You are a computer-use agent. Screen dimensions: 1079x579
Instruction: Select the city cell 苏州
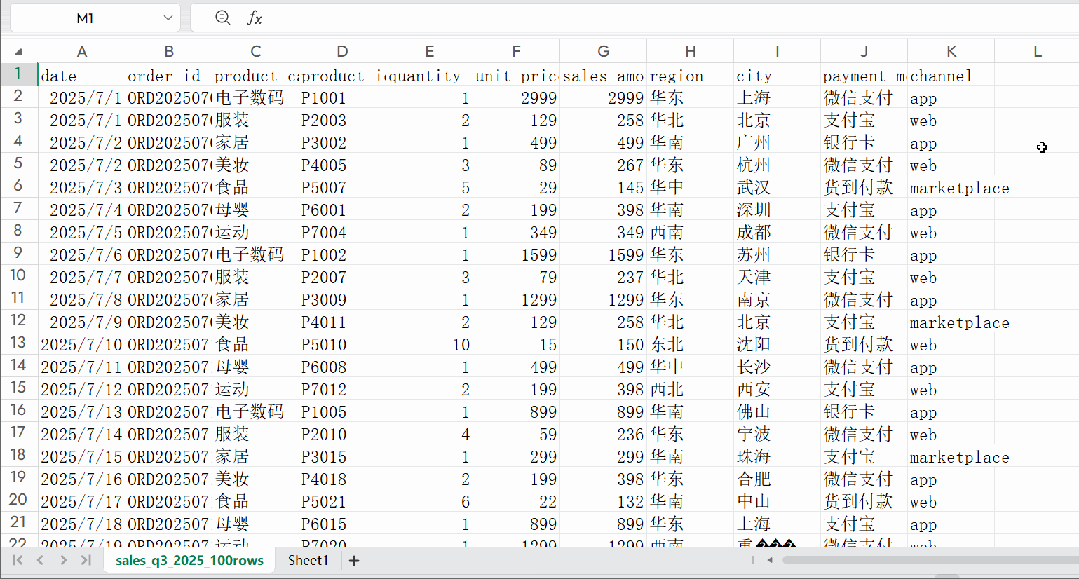(777, 255)
